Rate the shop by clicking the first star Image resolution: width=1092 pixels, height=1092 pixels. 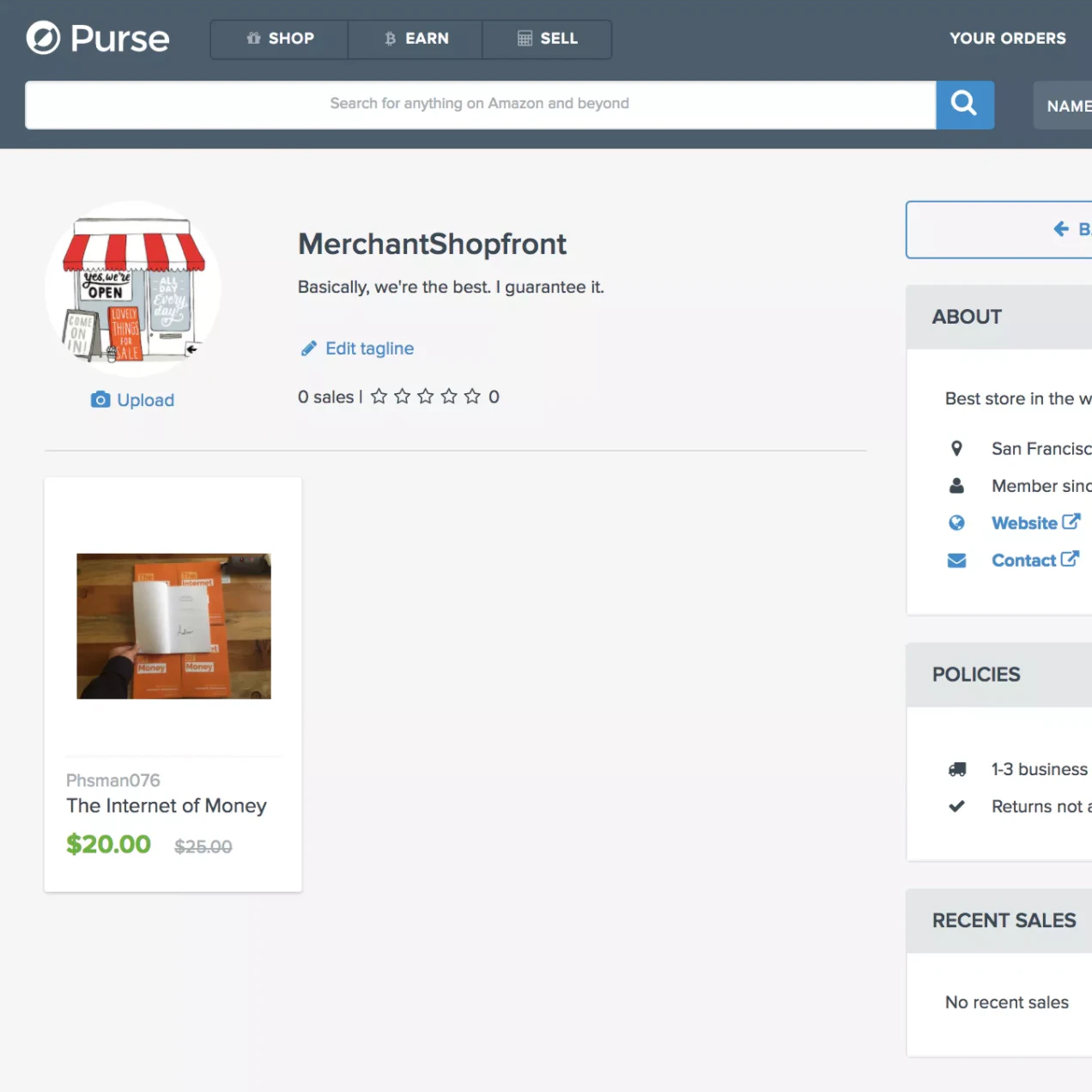379,396
